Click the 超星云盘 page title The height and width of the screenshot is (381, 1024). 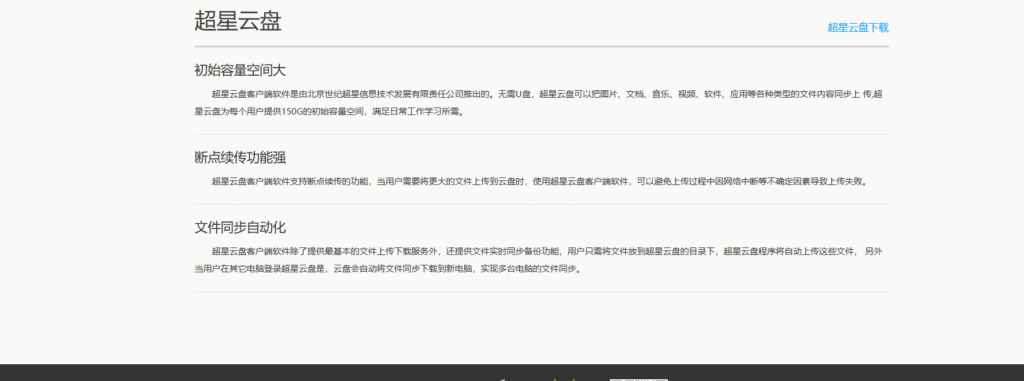[x=238, y=21]
